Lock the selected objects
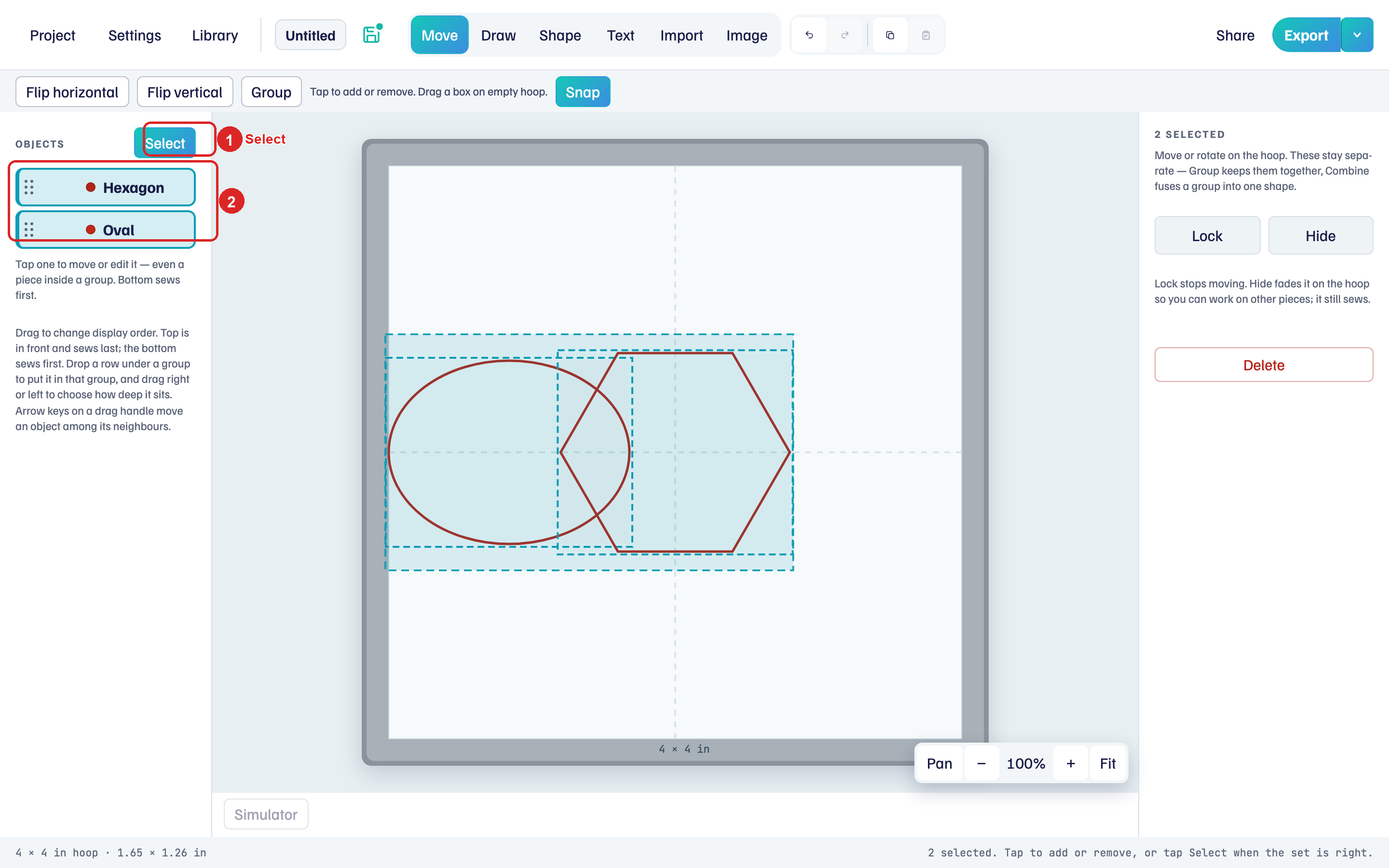 click(1207, 235)
